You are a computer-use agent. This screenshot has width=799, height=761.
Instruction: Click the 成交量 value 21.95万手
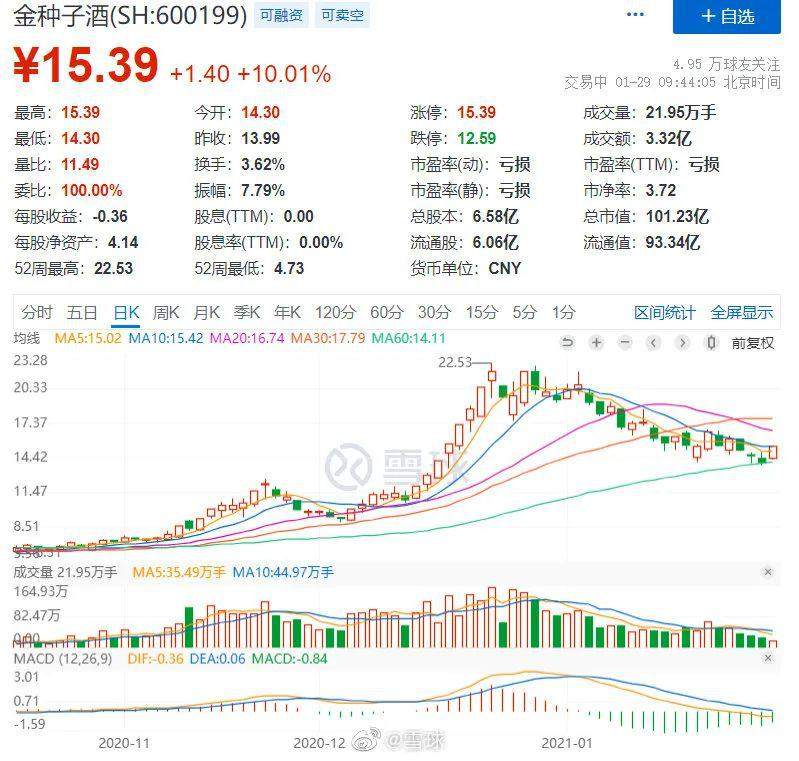click(x=681, y=112)
